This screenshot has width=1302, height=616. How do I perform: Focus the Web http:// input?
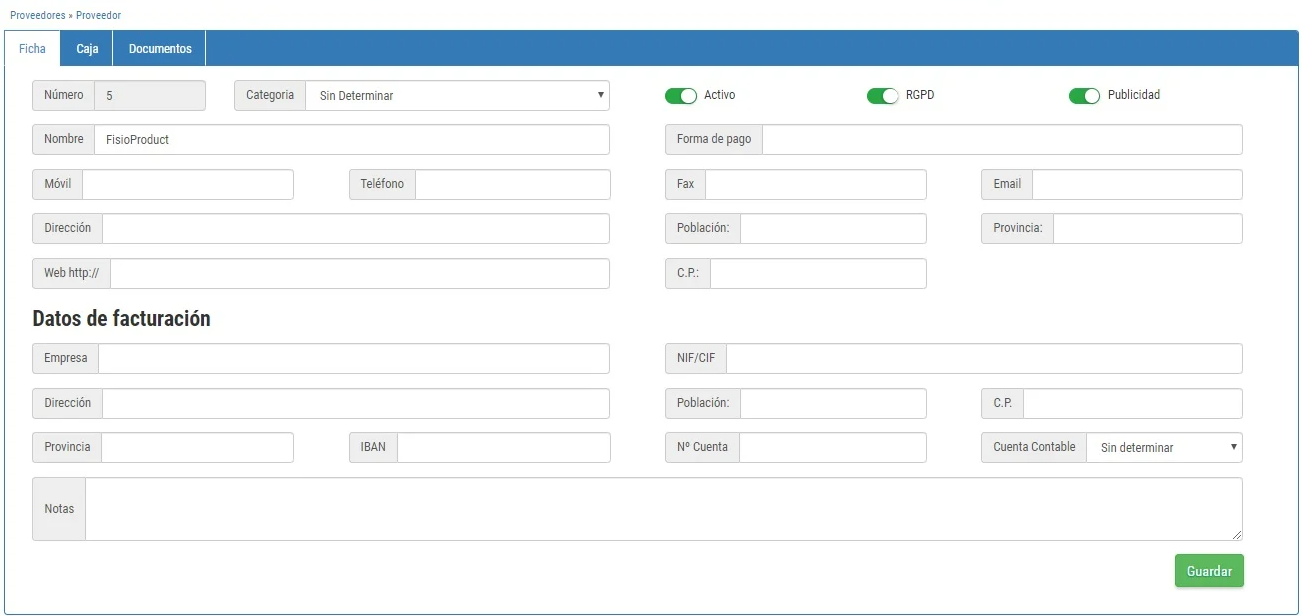(x=359, y=274)
